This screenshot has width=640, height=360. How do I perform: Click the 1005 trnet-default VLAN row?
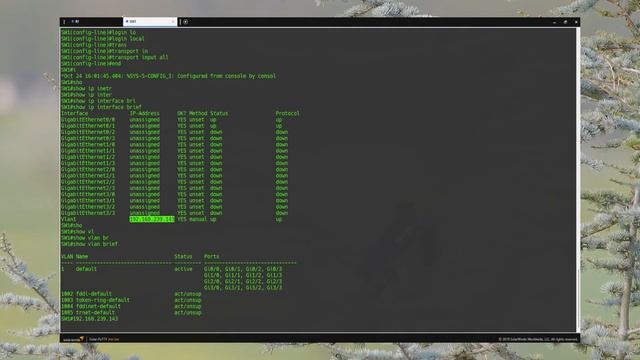coord(131,313)
